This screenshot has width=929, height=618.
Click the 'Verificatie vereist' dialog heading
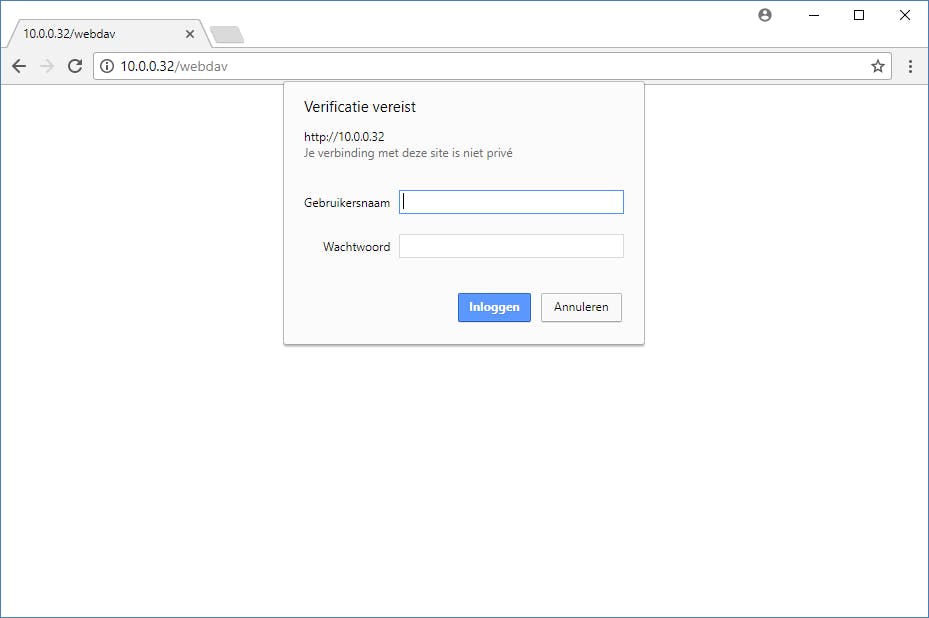(360, 107)
